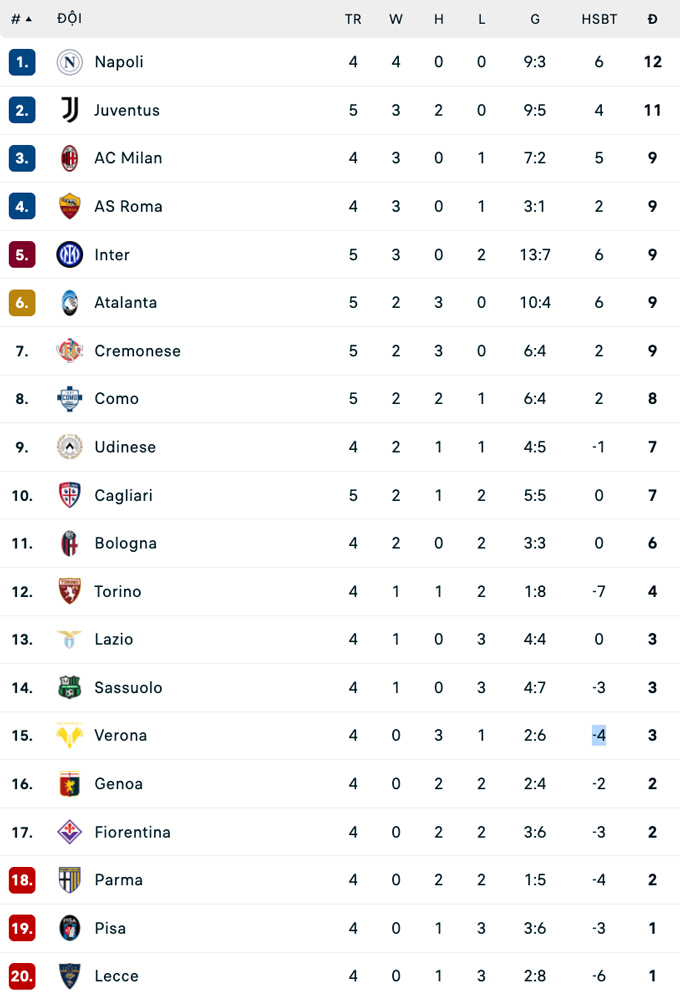Screen dimensions: 680x996
Task: Click Atalanta's gold rank 6 badge
Action: [22, 302]
